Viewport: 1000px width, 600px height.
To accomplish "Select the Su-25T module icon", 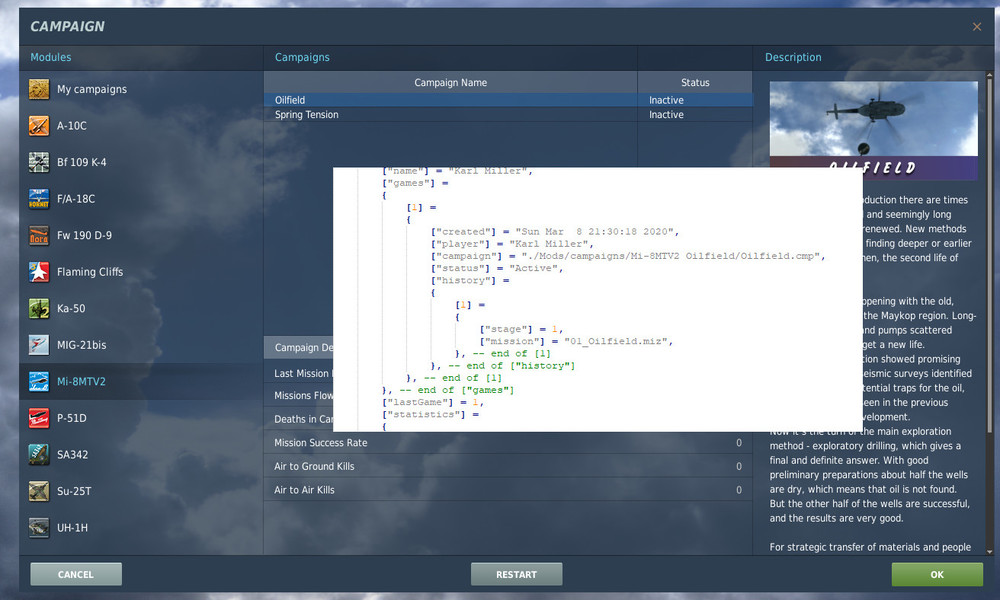I will pyautogui.click(x=39, y=491).
